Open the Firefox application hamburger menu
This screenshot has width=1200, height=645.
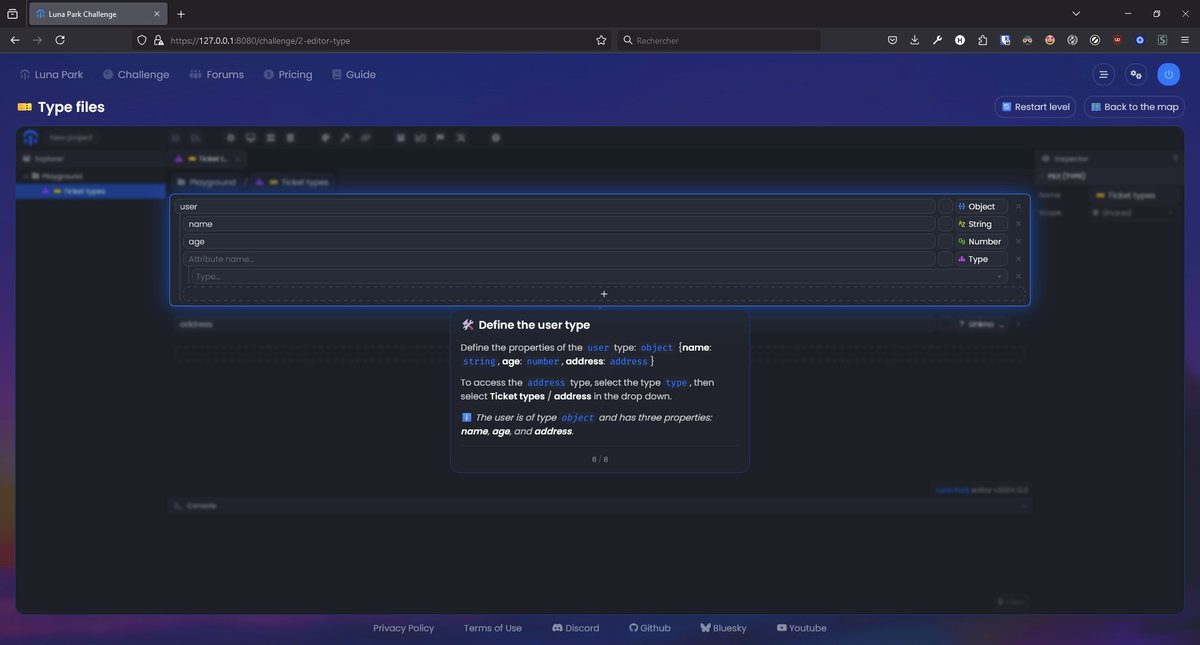pyautogui.click(x=1185, y=40)
